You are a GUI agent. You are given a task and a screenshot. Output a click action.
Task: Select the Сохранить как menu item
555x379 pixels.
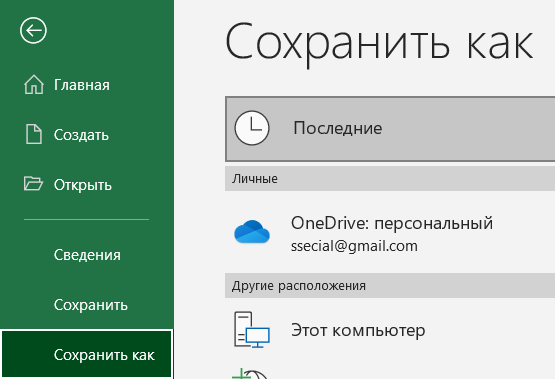coord(87,355)
